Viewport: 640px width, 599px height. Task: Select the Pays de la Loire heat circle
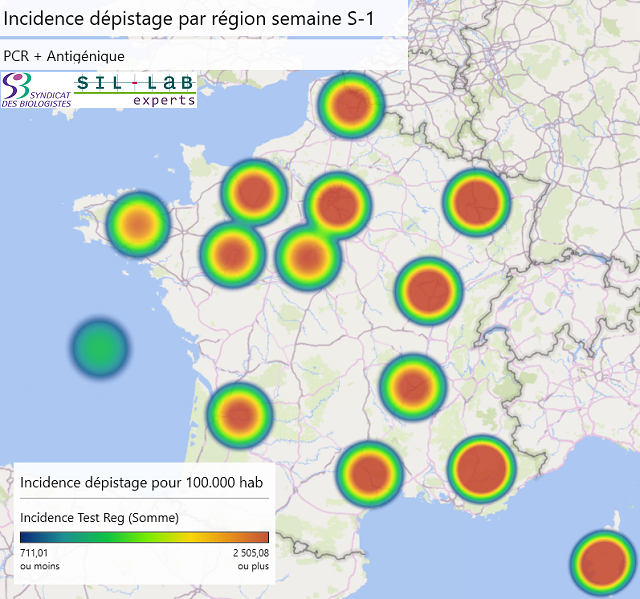tap(233, 254)
